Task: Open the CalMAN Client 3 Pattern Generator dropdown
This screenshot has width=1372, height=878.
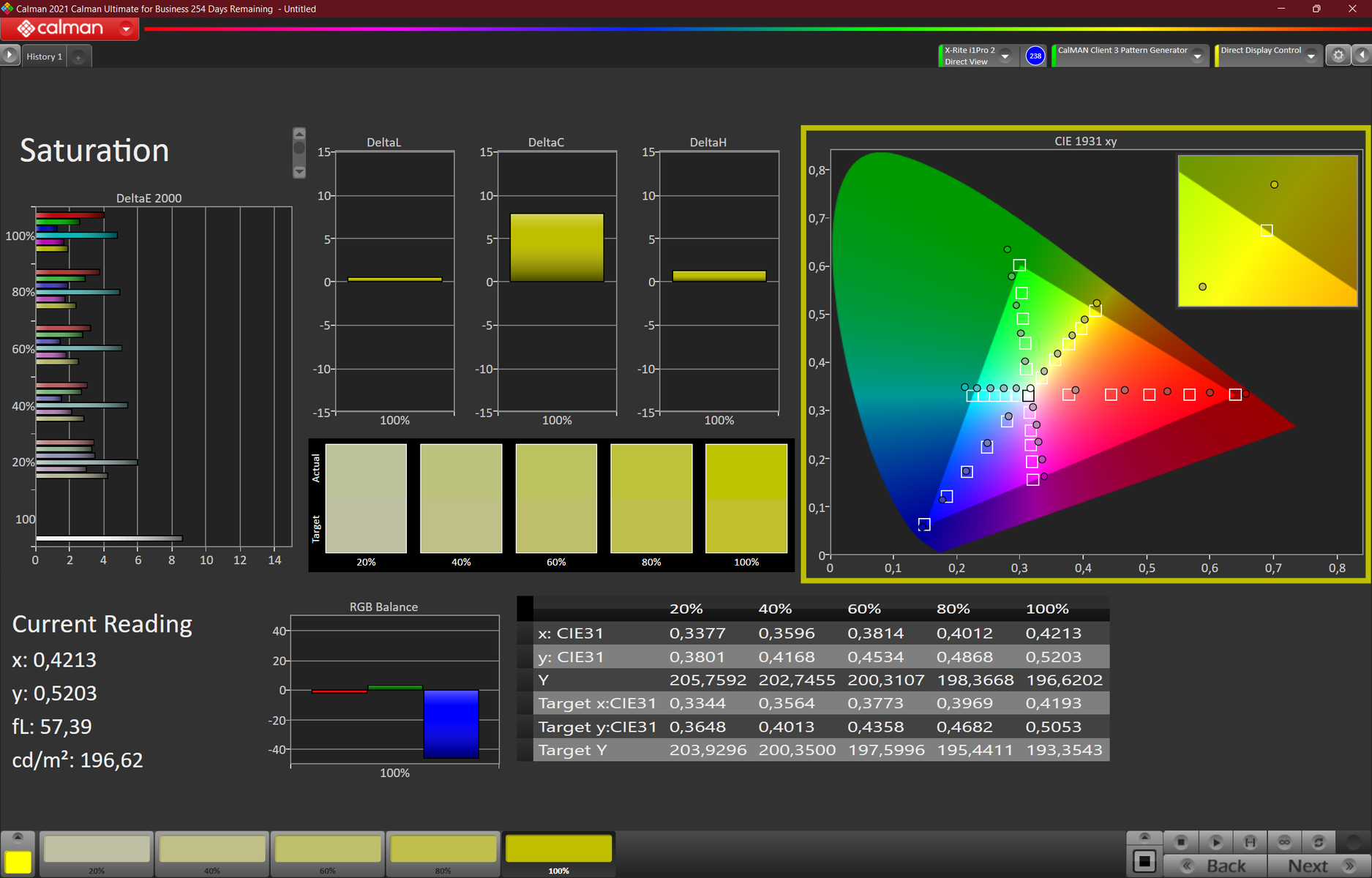Action: click(x=1198, y=56)
